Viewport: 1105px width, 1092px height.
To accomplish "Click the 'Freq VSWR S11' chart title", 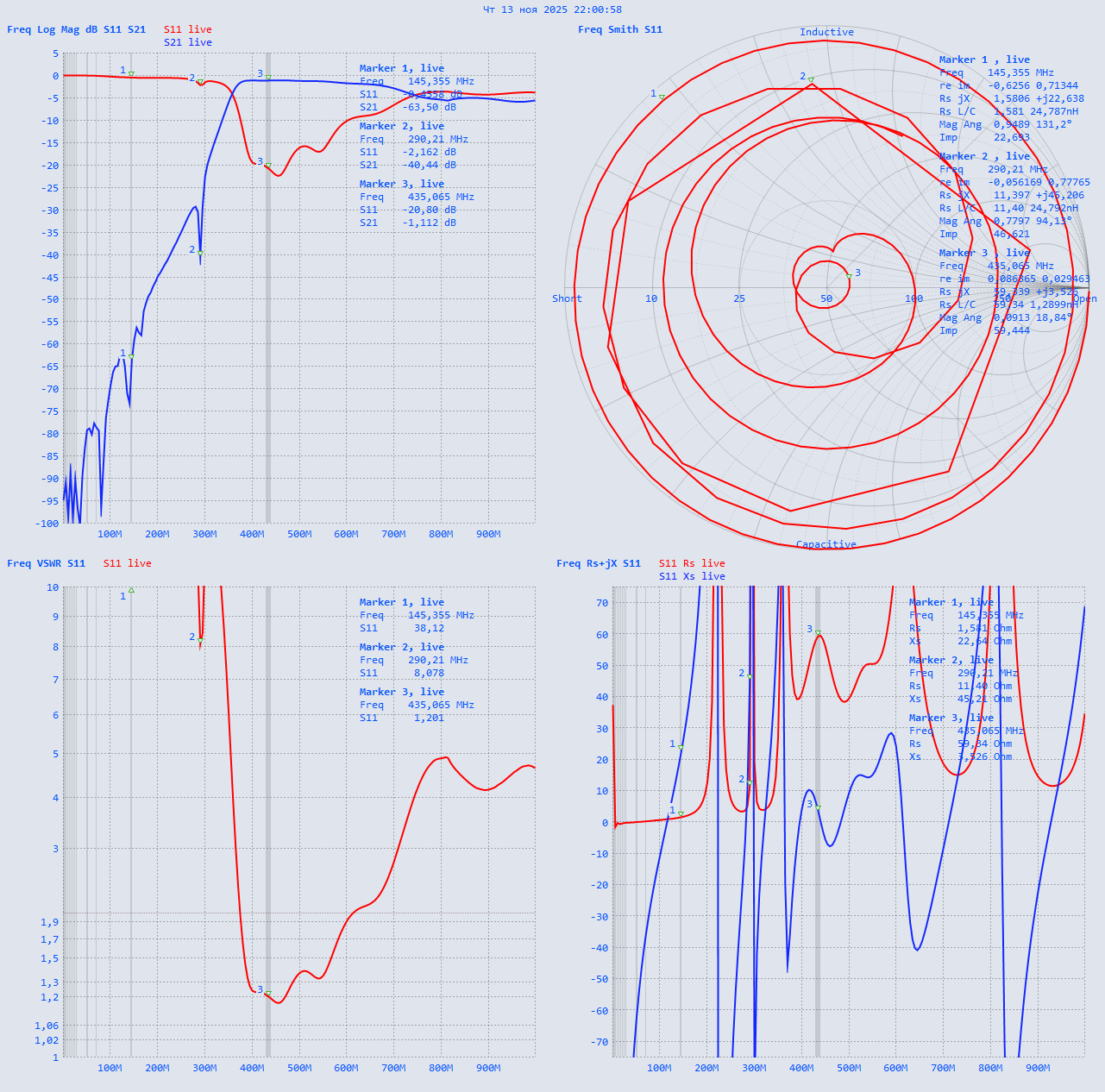I will pos(46,563).
